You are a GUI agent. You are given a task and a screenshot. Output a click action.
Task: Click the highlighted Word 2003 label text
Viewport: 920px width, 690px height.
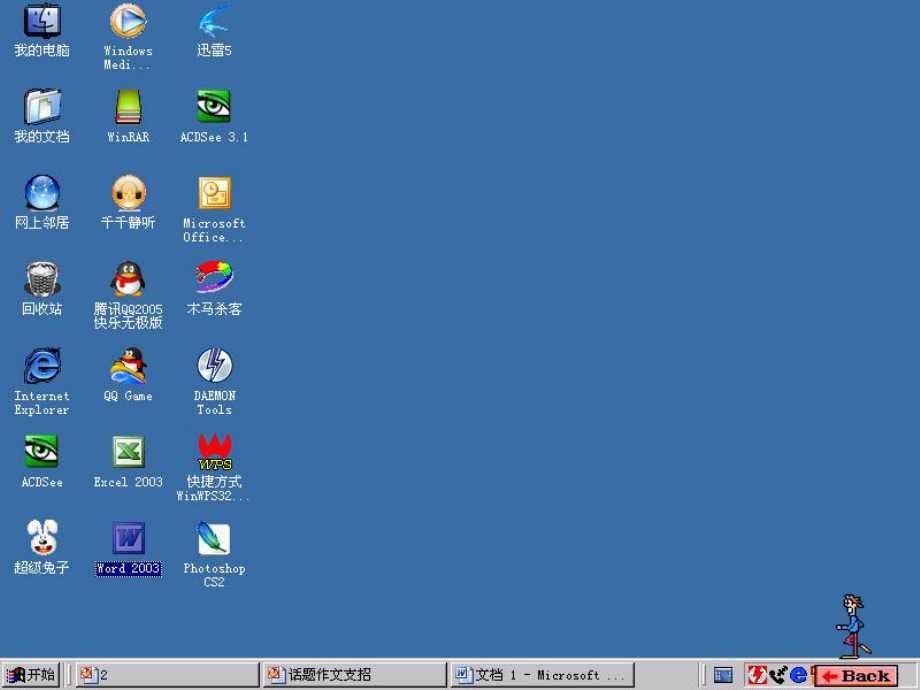pos(128,568)
